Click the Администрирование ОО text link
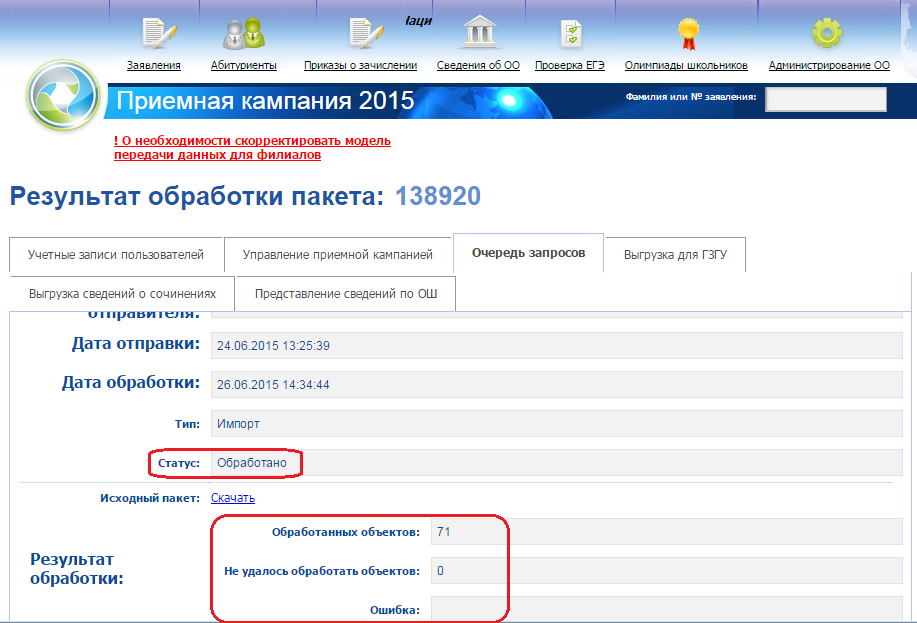917x623 pixels. click(x=828, y=66)
